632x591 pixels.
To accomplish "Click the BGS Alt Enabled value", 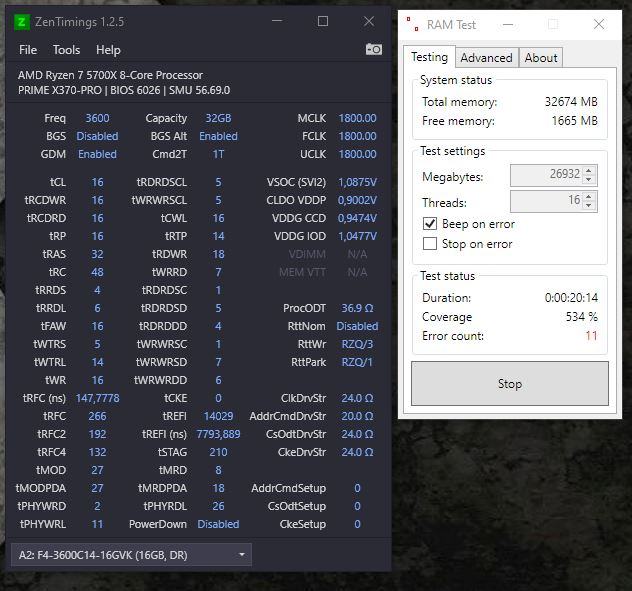I will (218, 136).
